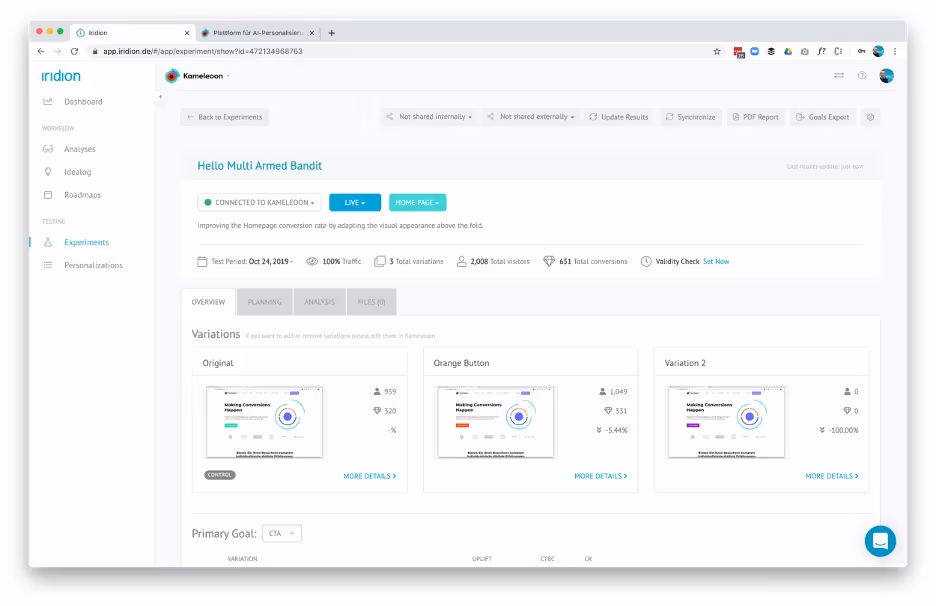This screenshot has height=606, width=936.
Task: Open Dashboard in the sidebar
Action: (83, 101)
